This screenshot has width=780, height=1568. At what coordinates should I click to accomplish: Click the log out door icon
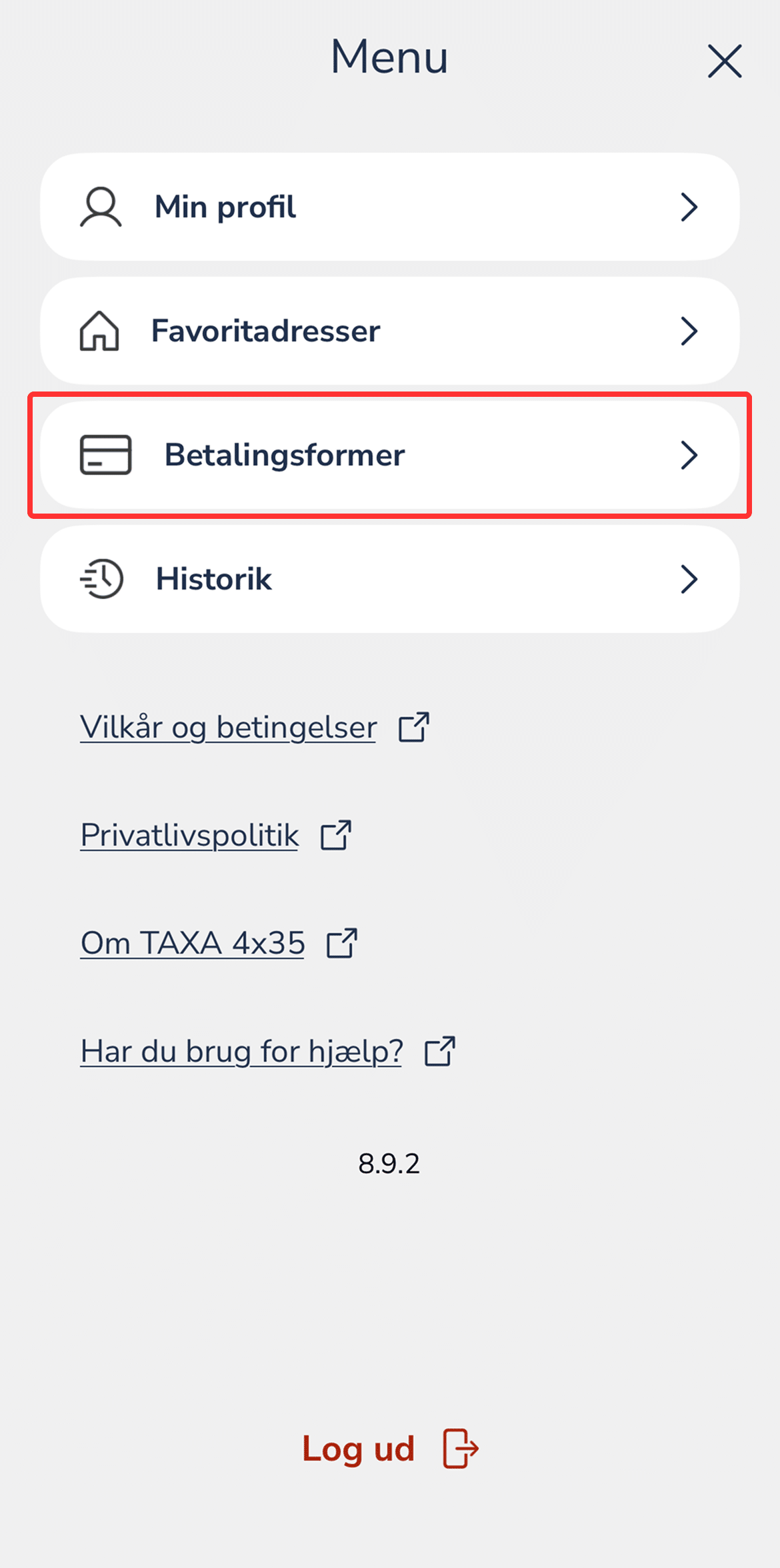pyautogui.click(x=461, y=1449)
